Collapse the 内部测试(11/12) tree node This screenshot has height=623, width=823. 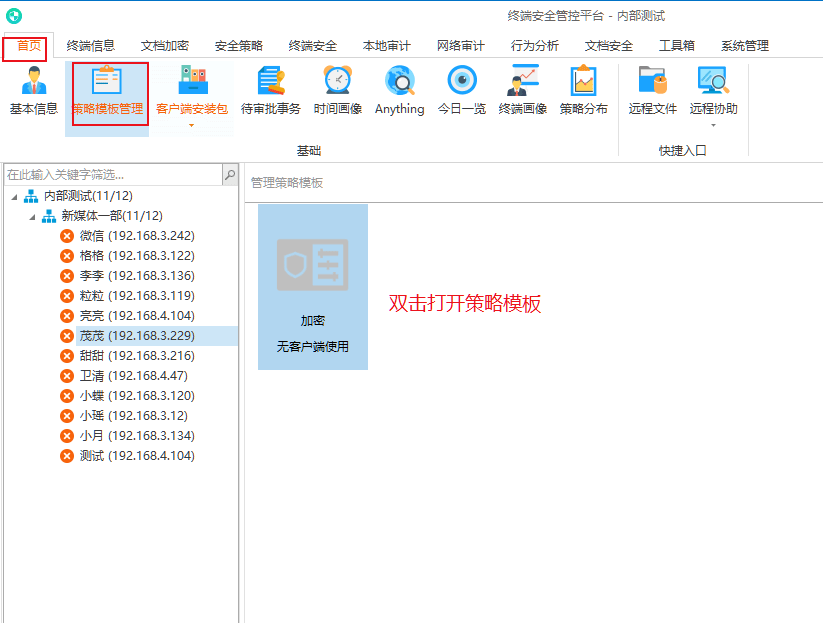tap(15, 197)
